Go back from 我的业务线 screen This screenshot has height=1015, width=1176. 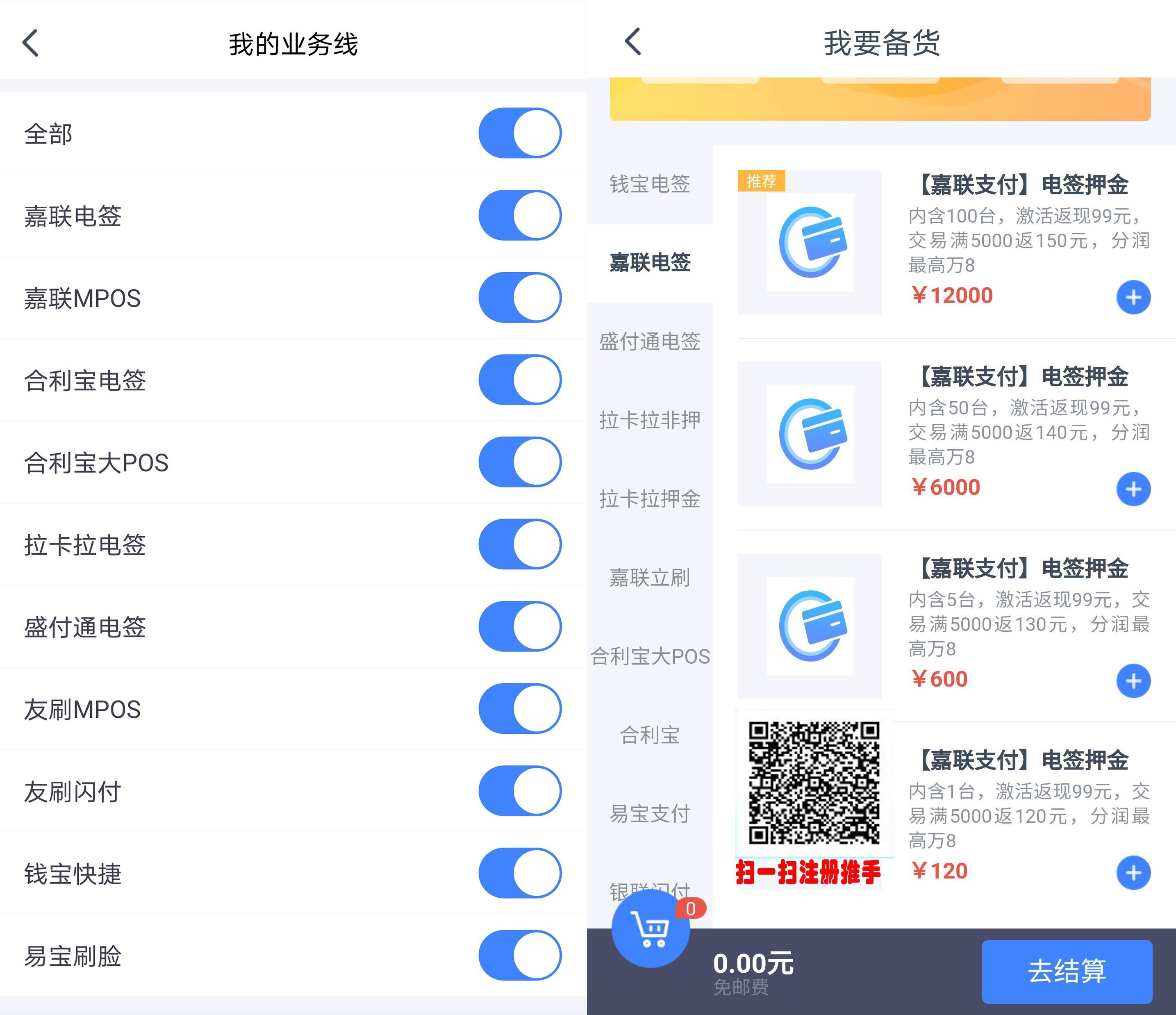coord(31,43)
